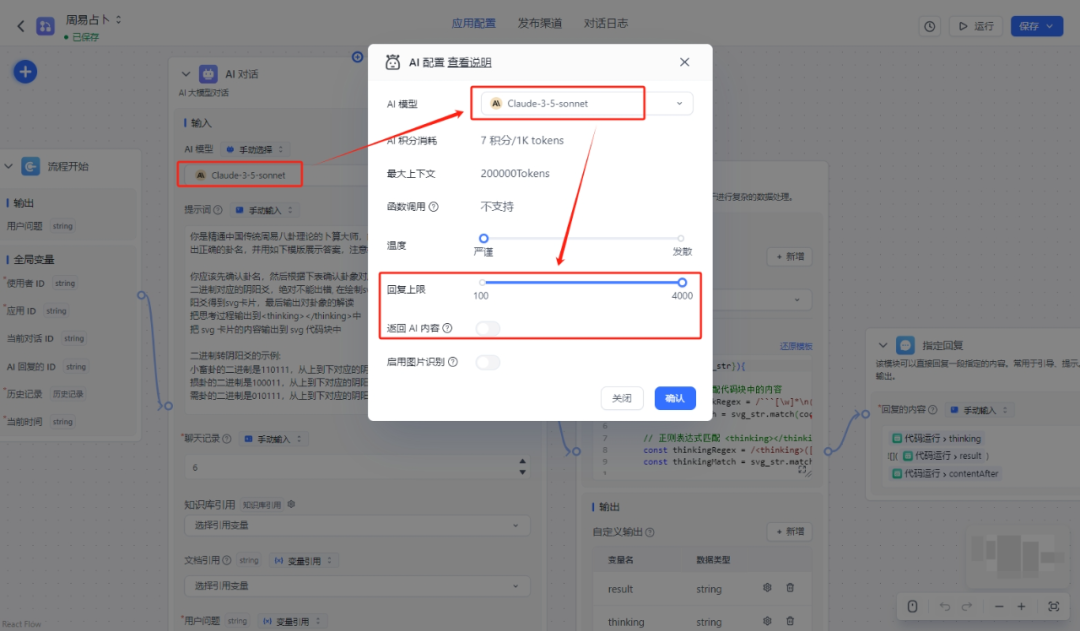Viewport: 1080px width, 631px height.
Task: Open 文档引用 选择引用变量 dropdown
Action: [x=357, y=586]
